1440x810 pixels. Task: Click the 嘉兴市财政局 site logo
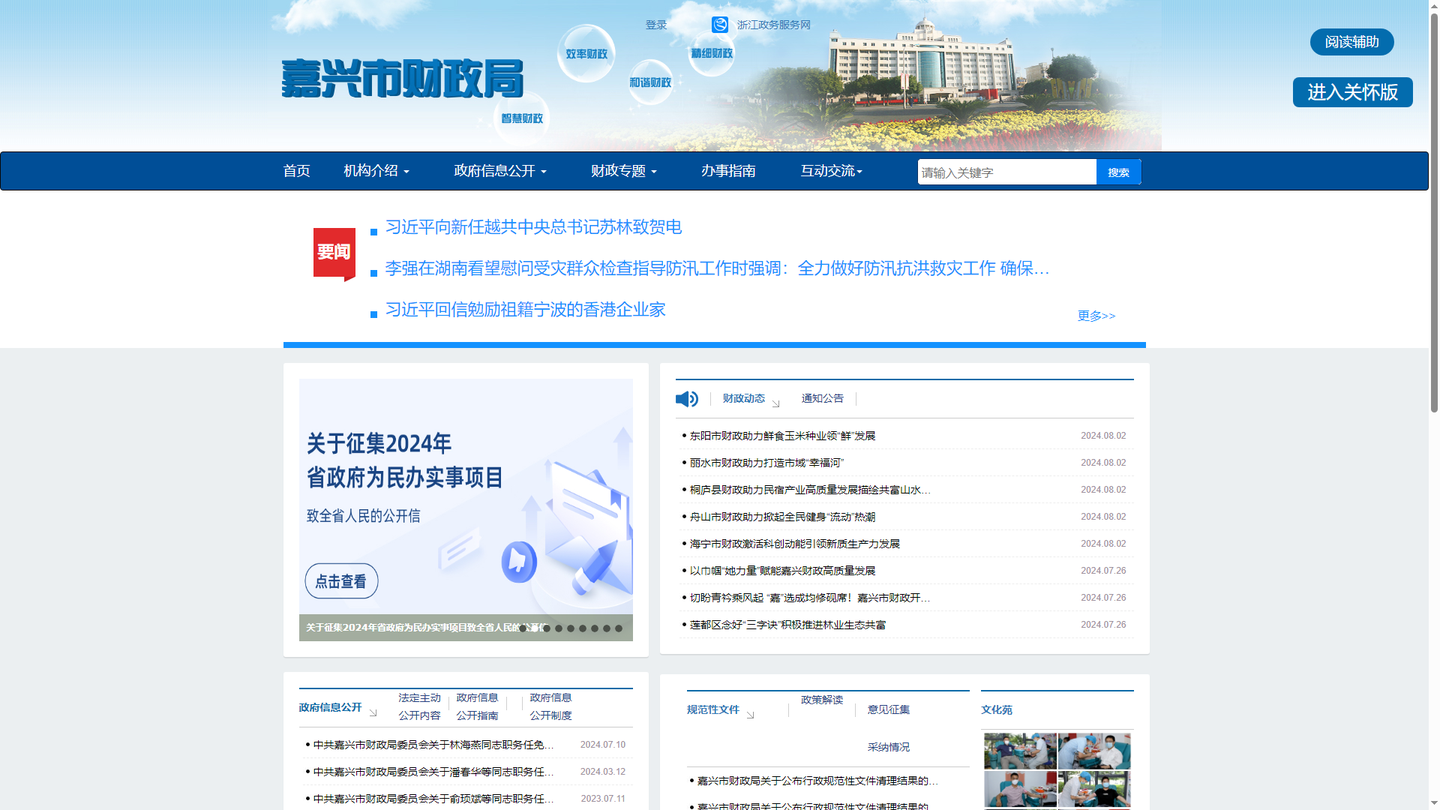coord(402,78)
